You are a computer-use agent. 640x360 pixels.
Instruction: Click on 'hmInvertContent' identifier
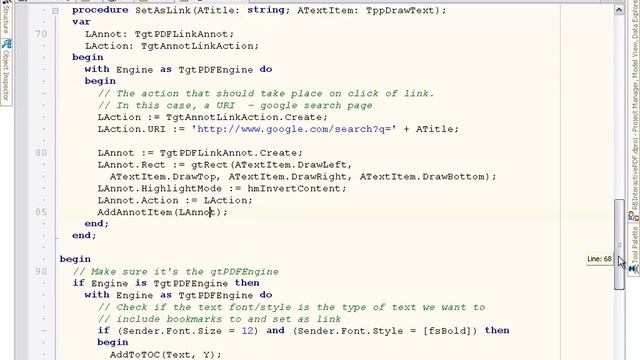[294, 188]
